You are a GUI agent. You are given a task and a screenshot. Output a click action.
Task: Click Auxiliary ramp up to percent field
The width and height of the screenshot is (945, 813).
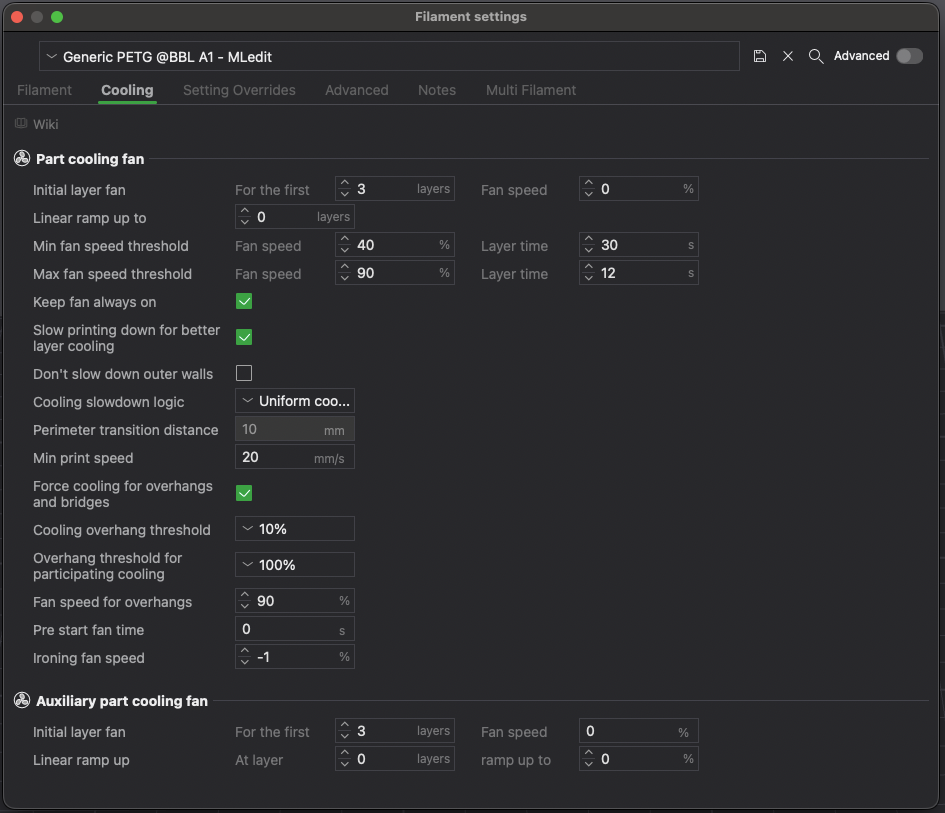639,759
